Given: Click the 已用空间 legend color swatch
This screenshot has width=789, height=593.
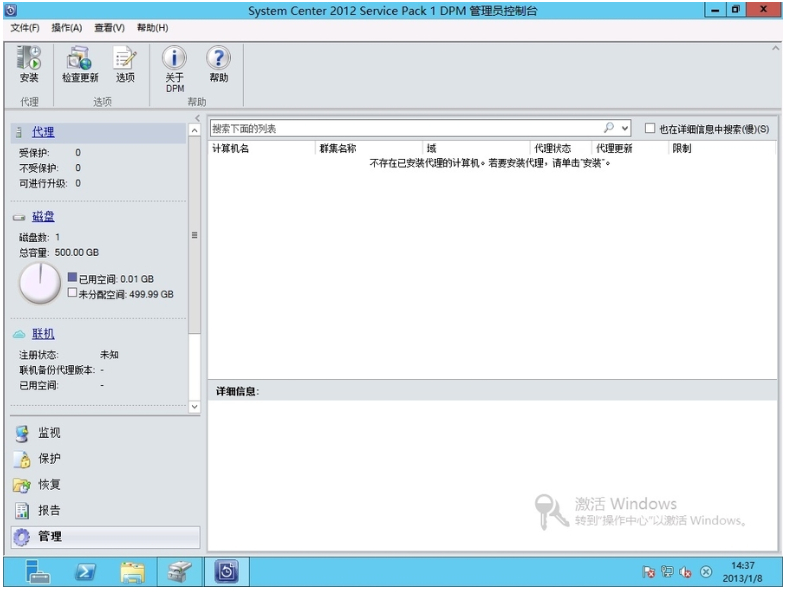Looking at the screenshot, I should 72,277.
